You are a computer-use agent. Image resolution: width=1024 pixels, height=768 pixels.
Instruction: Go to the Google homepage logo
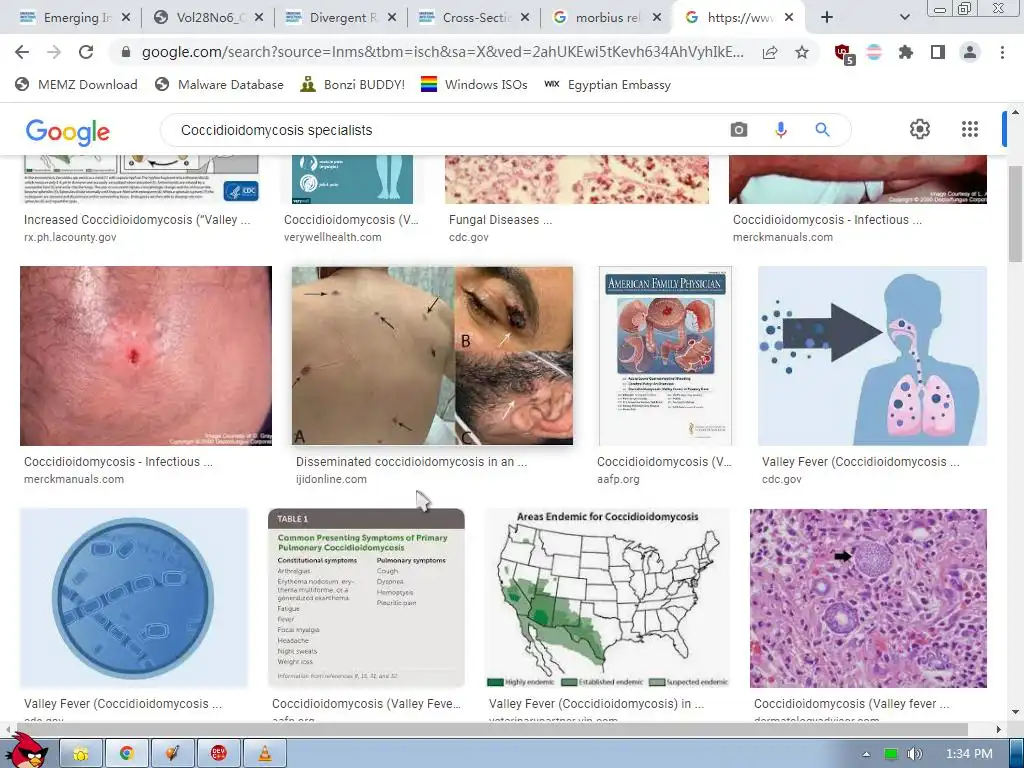(x=68, y=132)
